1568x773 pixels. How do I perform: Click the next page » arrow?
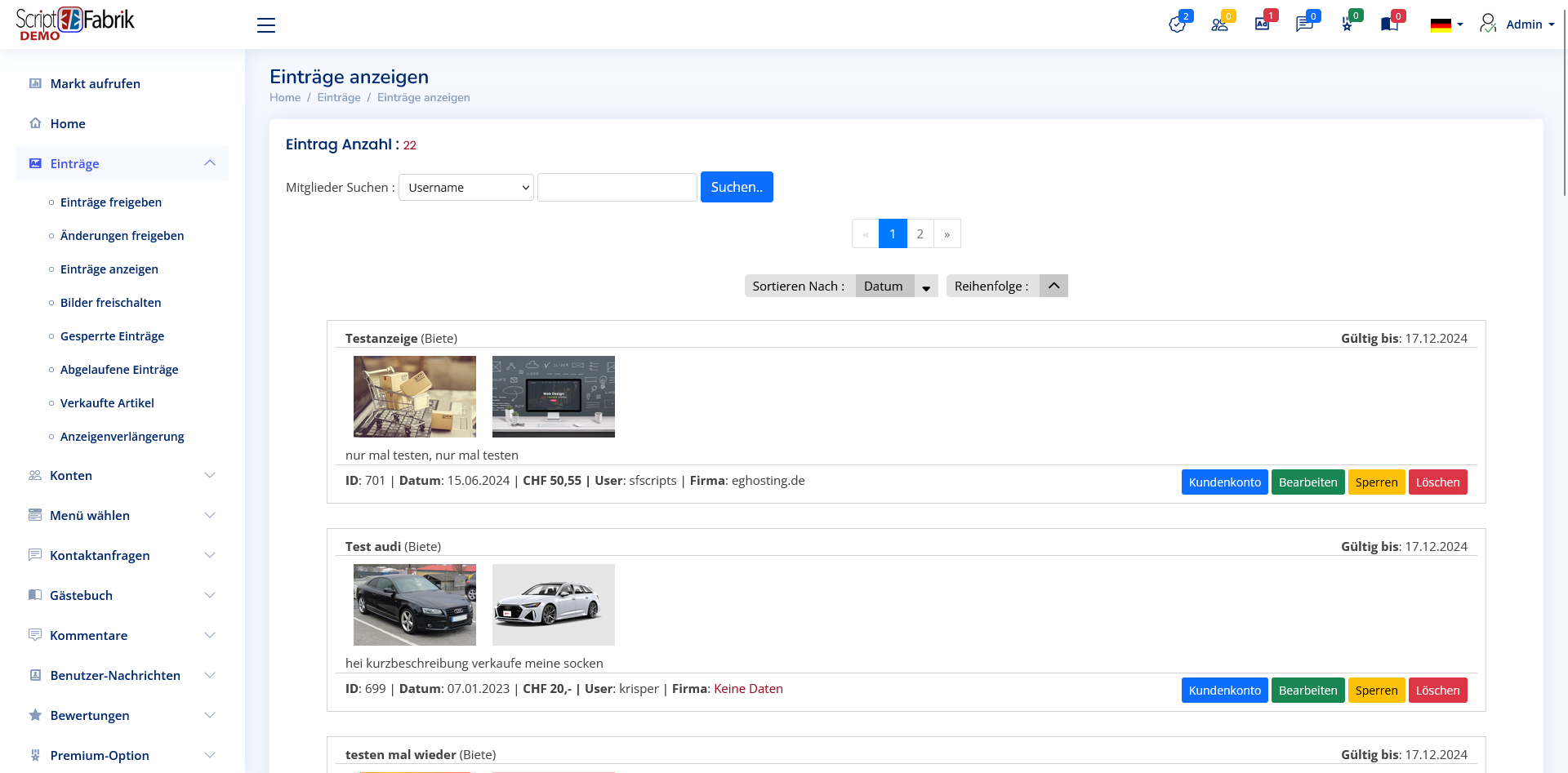[x=947, y=233]
